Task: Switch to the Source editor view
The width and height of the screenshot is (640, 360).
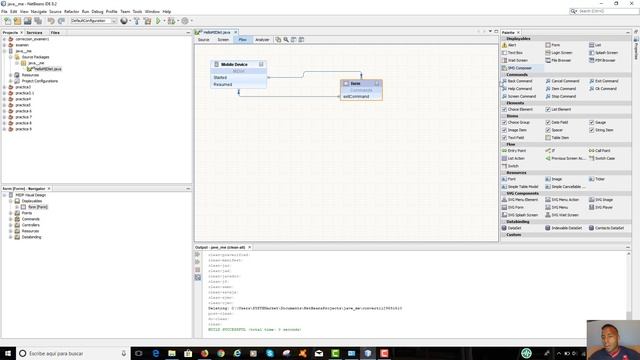Action: (x=203, y=40)
